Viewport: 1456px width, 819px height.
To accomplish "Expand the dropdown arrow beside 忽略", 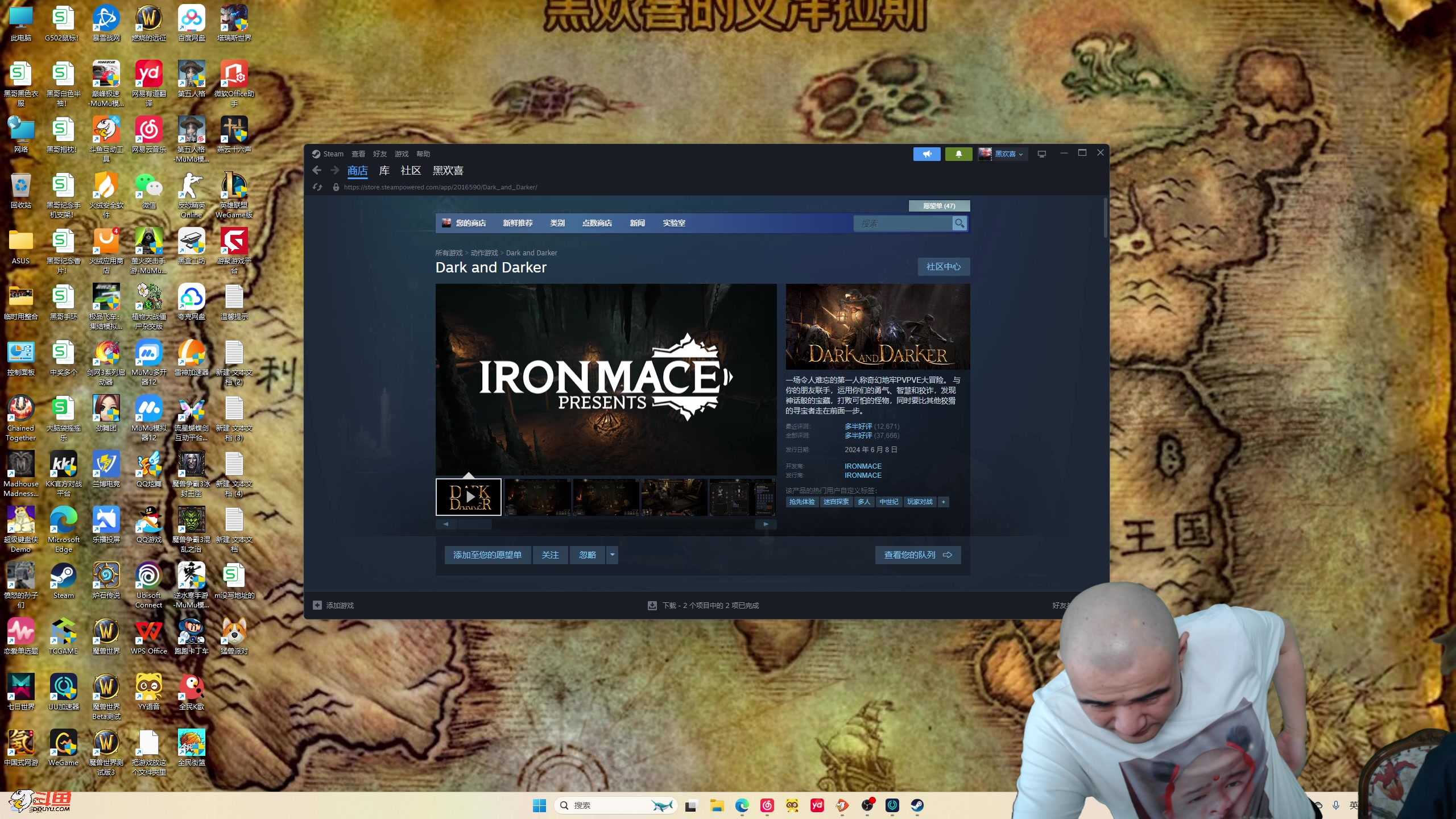I will tap(612, 555).
